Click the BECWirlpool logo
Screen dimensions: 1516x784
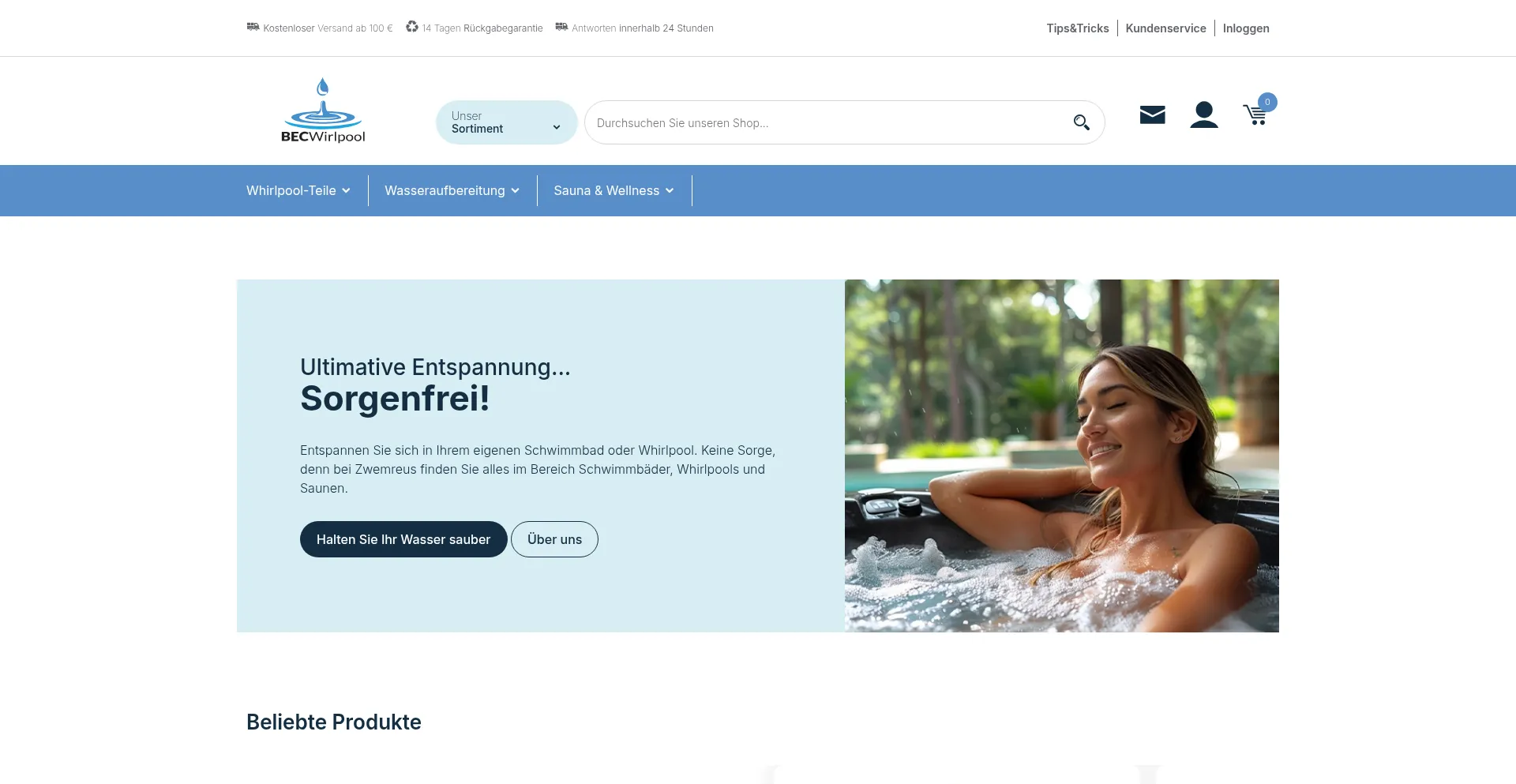coord(323,110)
